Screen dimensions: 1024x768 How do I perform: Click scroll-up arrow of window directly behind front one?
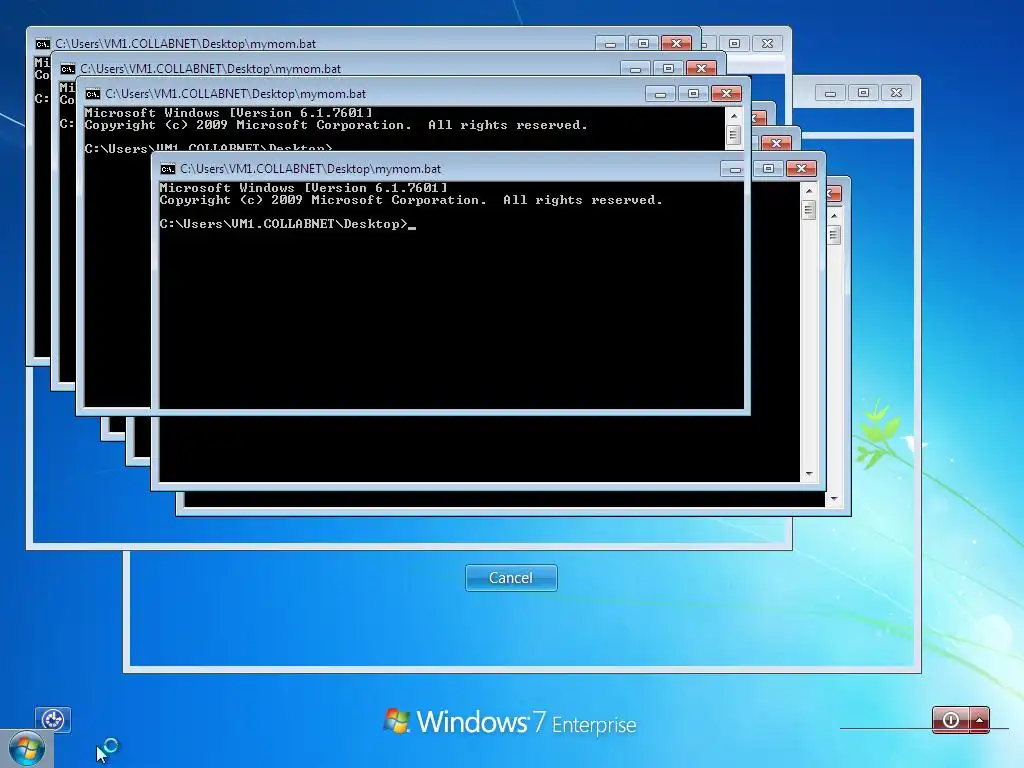(734, 116)
